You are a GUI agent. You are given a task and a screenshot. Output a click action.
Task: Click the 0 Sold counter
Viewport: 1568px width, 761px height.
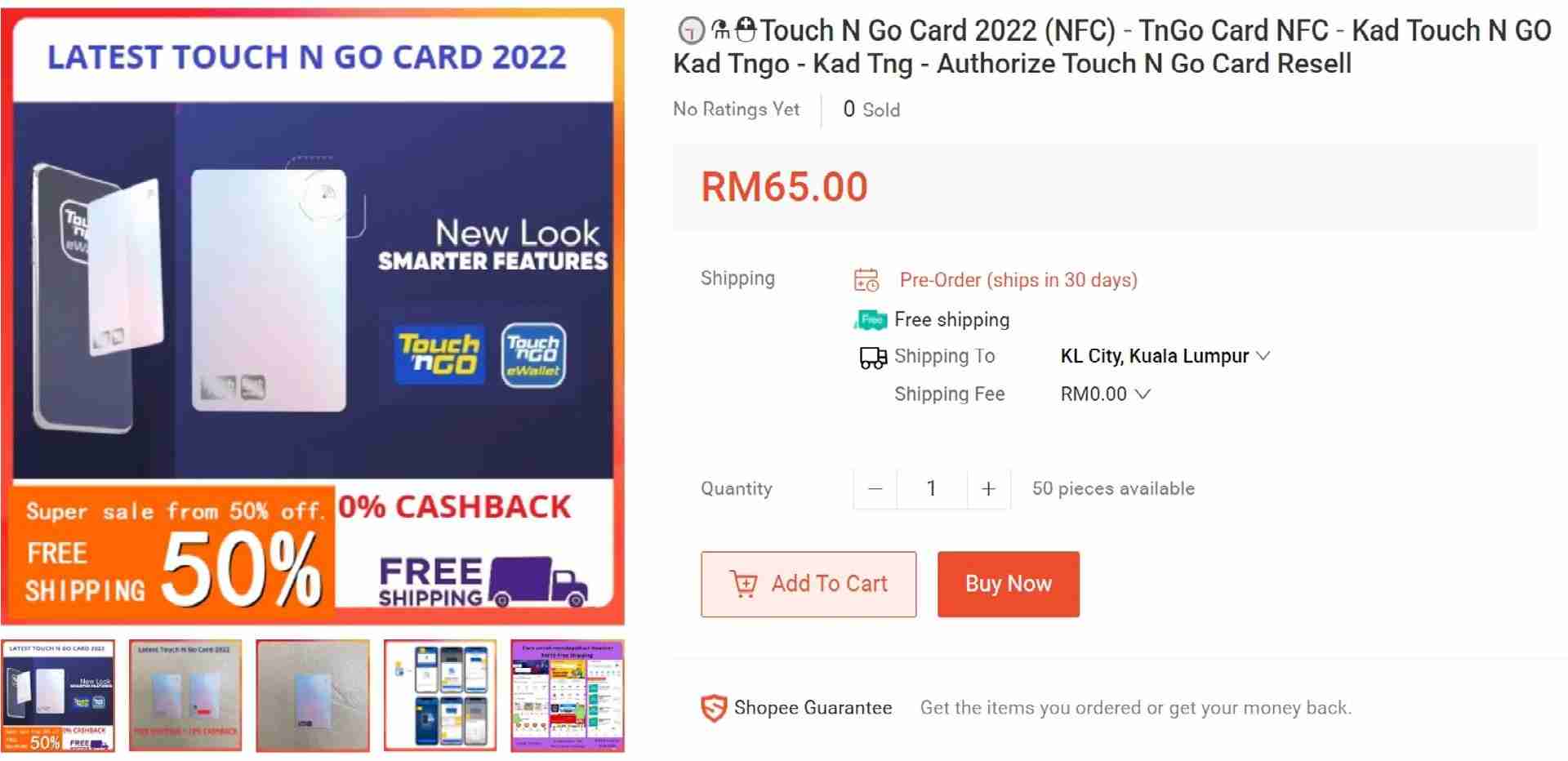tap(871, 109)
